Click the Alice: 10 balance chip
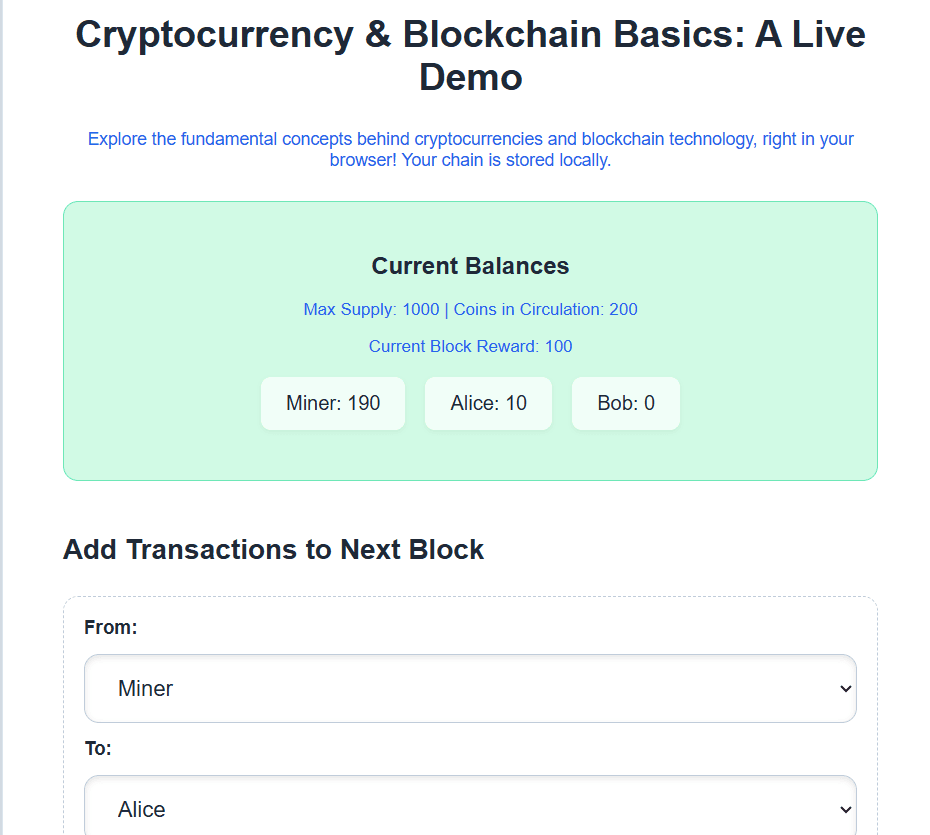 coord(488,403)
